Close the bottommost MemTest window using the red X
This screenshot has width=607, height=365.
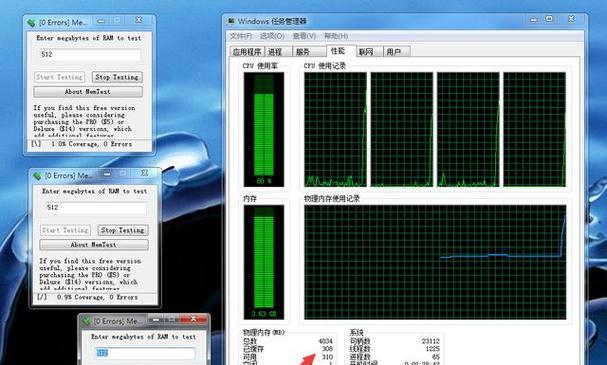[194, 319]
